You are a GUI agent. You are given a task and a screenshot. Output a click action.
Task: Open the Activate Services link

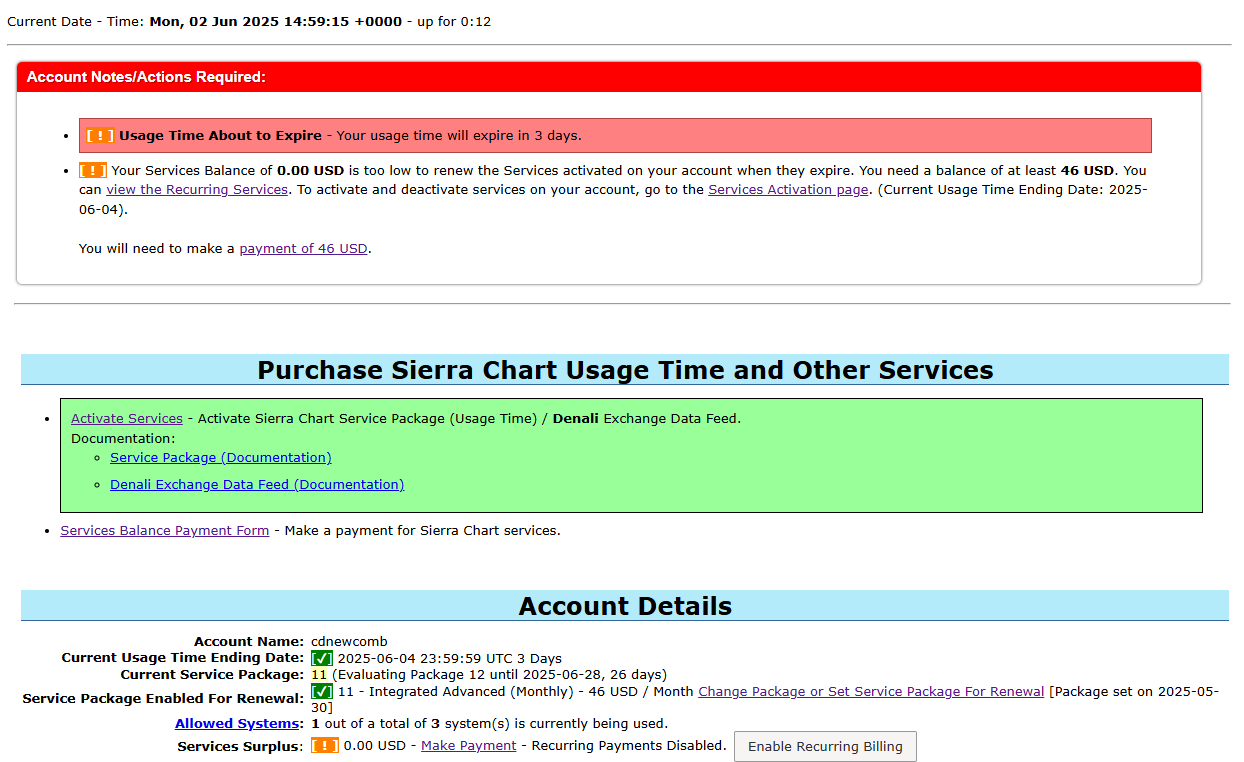click(x=127, y=418)
